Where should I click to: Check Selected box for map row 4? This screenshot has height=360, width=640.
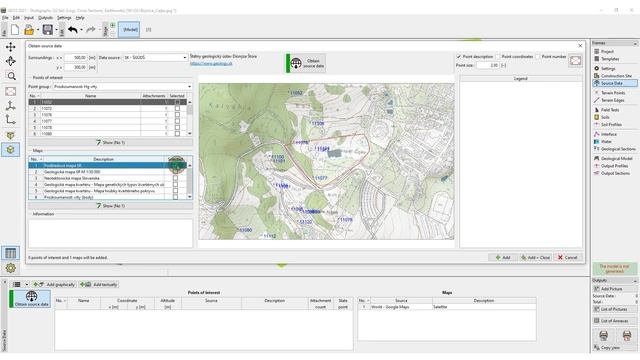coord(176,184)
